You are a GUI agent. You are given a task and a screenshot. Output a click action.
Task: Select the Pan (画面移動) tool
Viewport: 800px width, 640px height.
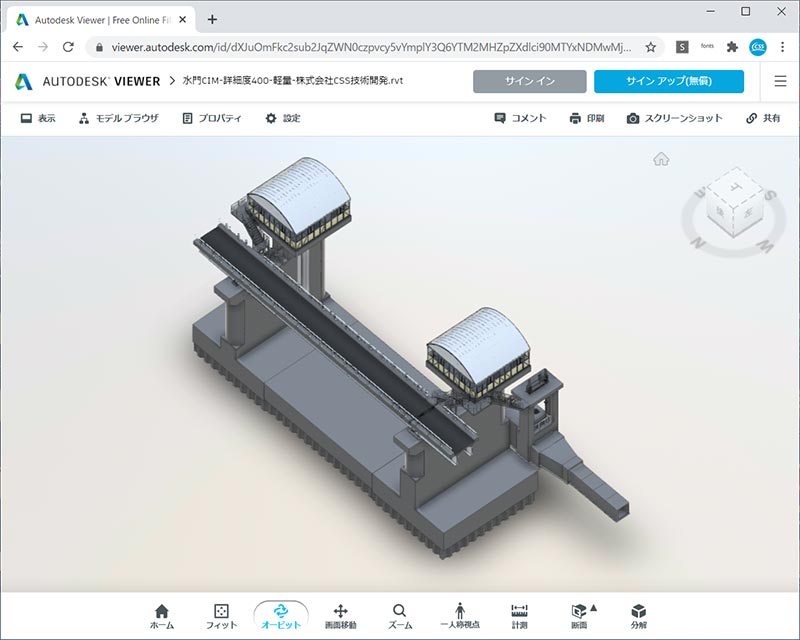click(340, 617)
